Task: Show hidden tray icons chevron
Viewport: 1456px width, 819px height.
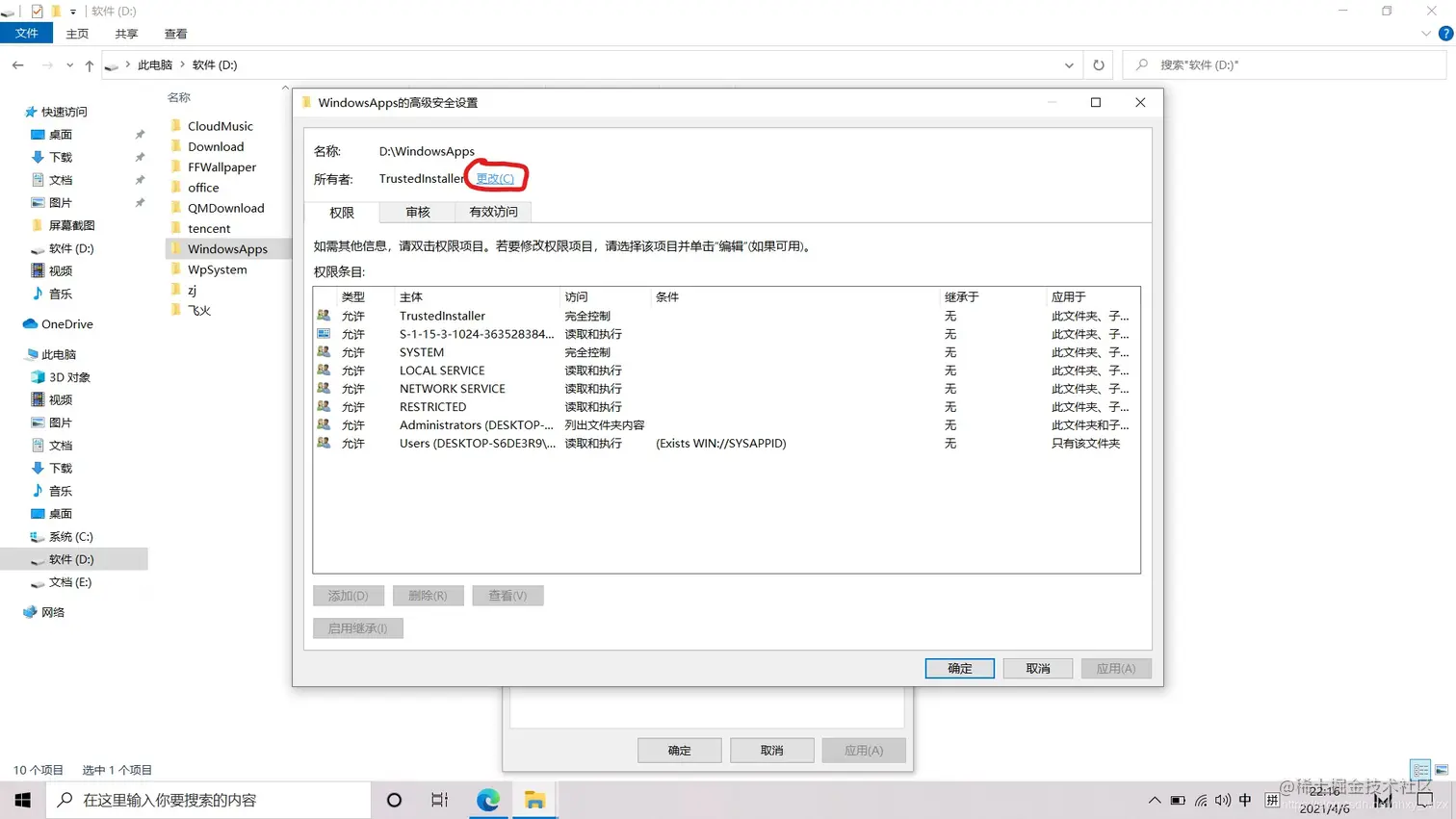Action: coord(1154,800)
